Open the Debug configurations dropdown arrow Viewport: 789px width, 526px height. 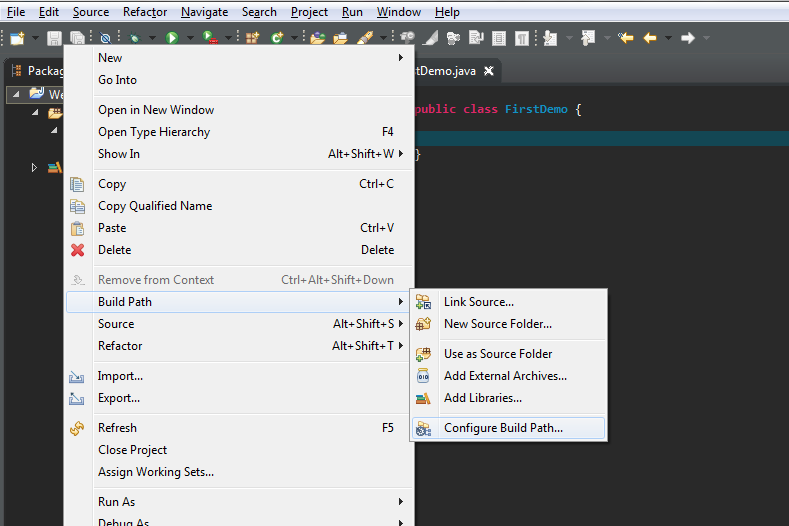(152, 38)
